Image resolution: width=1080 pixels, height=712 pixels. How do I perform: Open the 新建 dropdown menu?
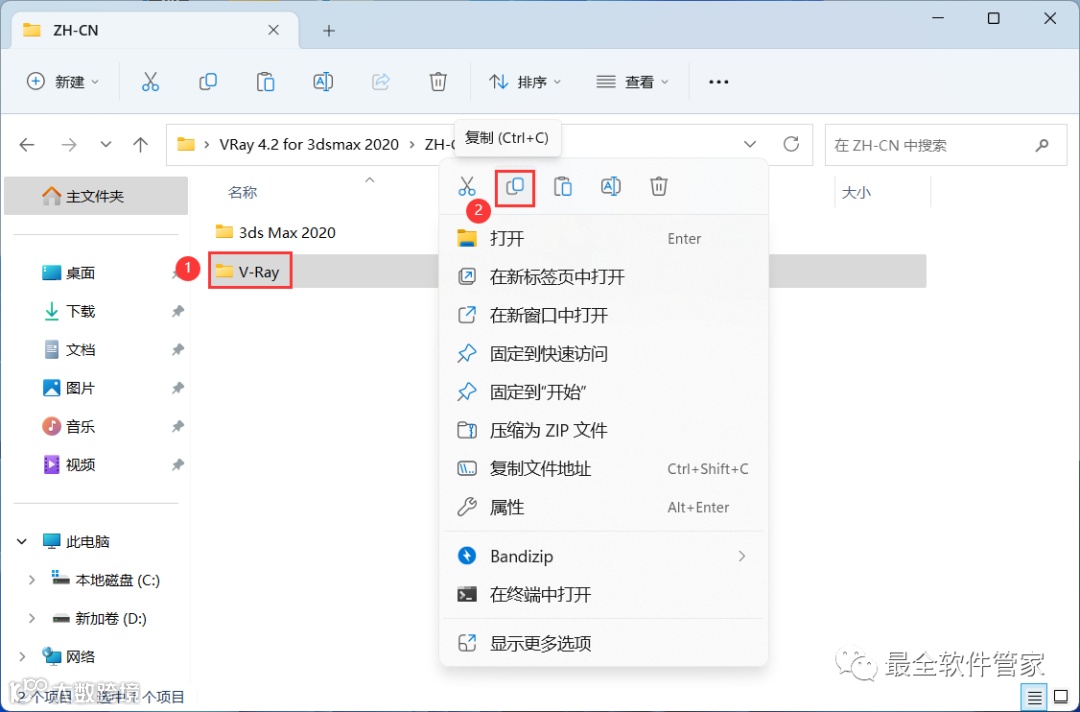click(x=63, y=82)
